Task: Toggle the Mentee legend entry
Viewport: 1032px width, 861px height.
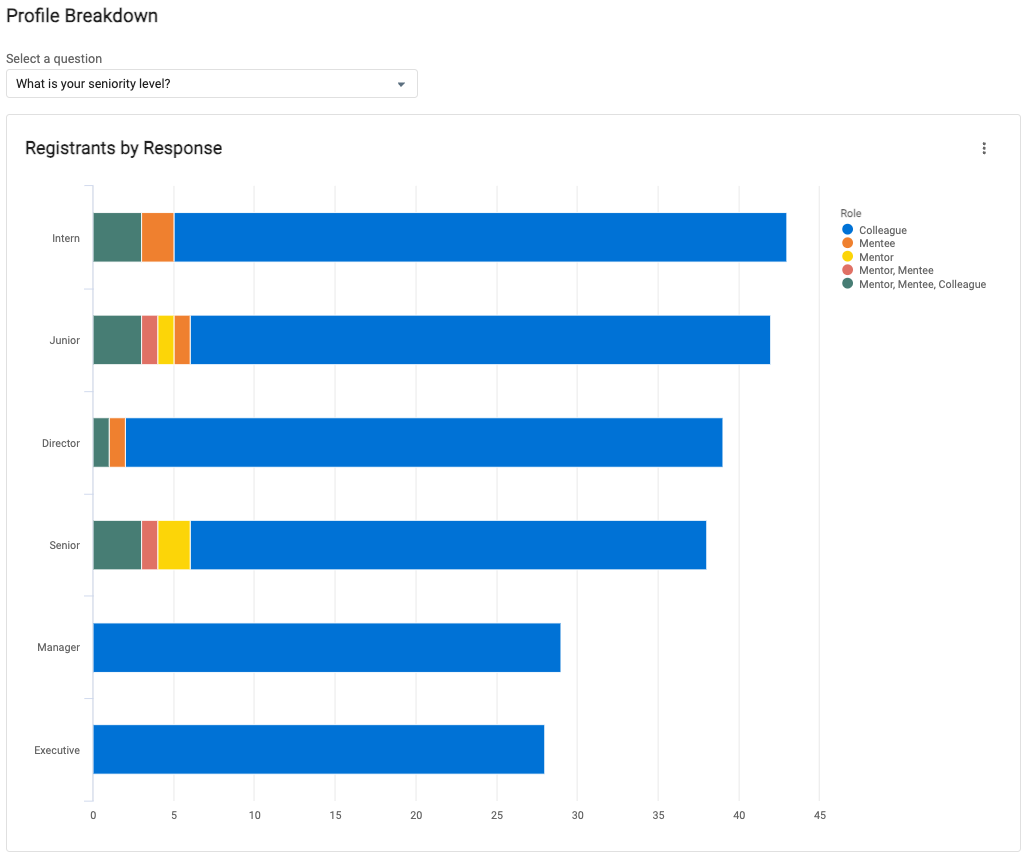Action: (876, 244)
